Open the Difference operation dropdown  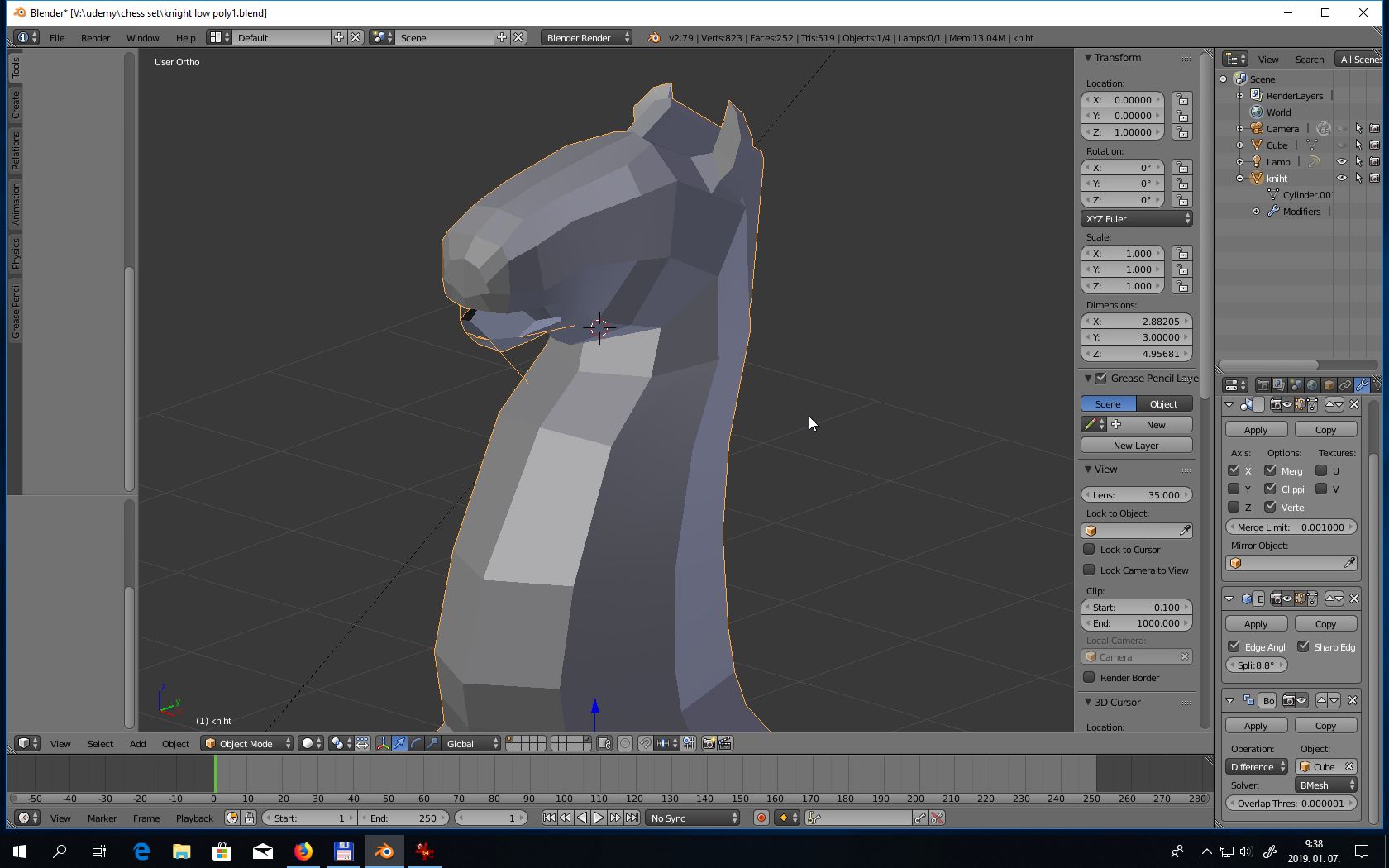pos(1257,767)
